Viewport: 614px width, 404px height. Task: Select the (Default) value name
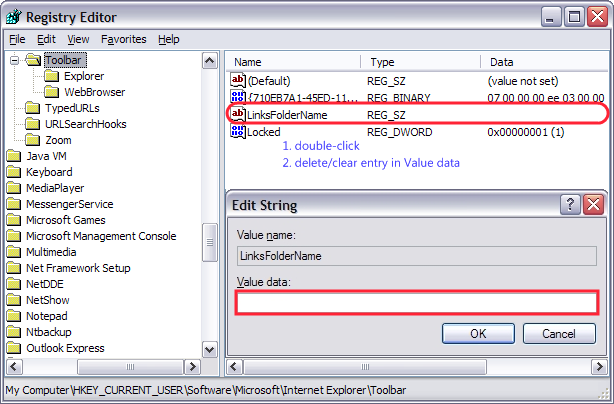[x=269, y=81]
